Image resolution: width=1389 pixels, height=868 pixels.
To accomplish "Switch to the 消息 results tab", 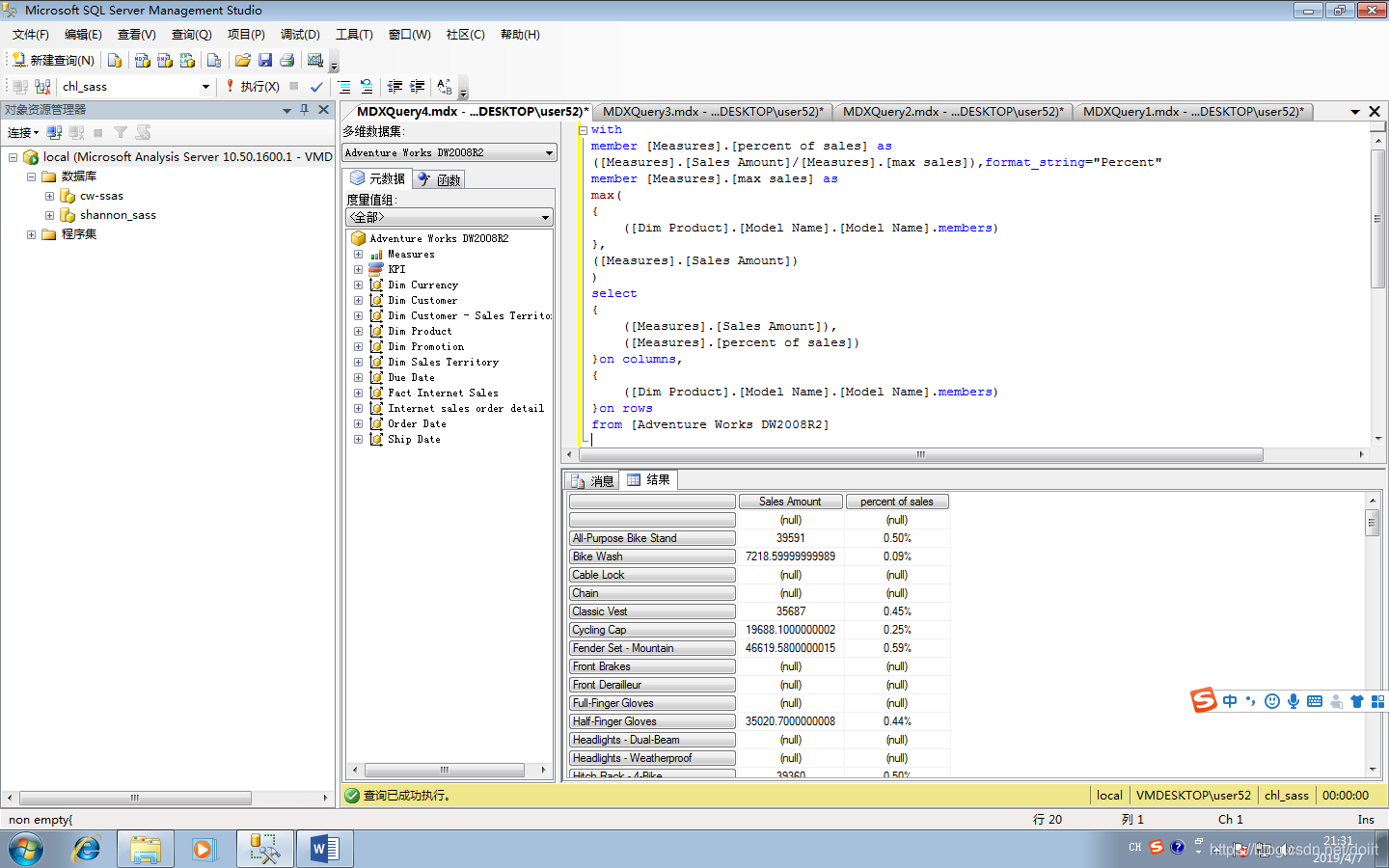I will pyautogui.click(x=592, y=480).
